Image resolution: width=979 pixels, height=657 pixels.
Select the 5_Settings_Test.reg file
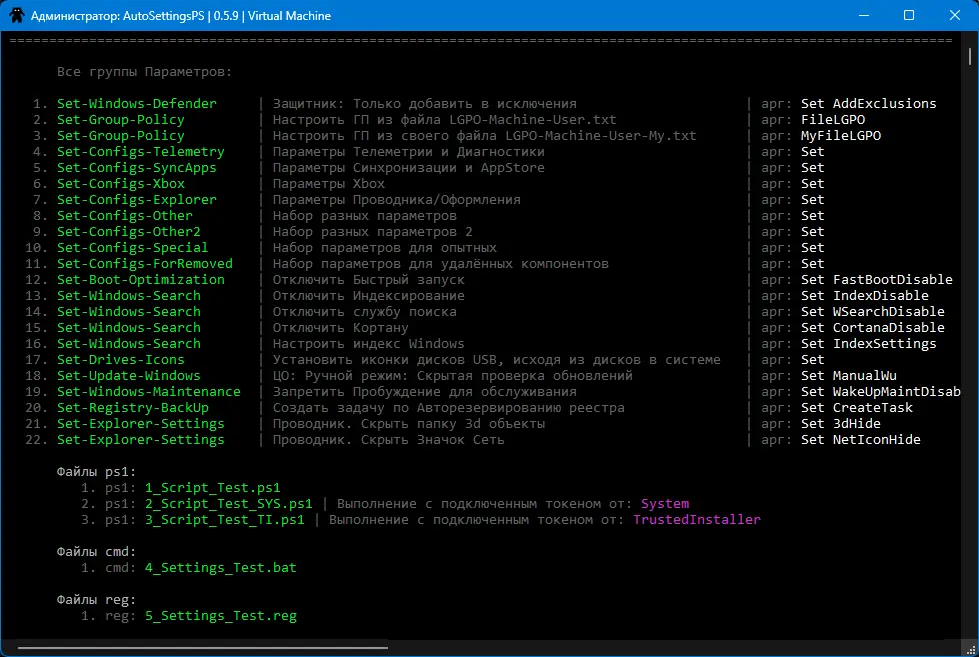point(220,616)
